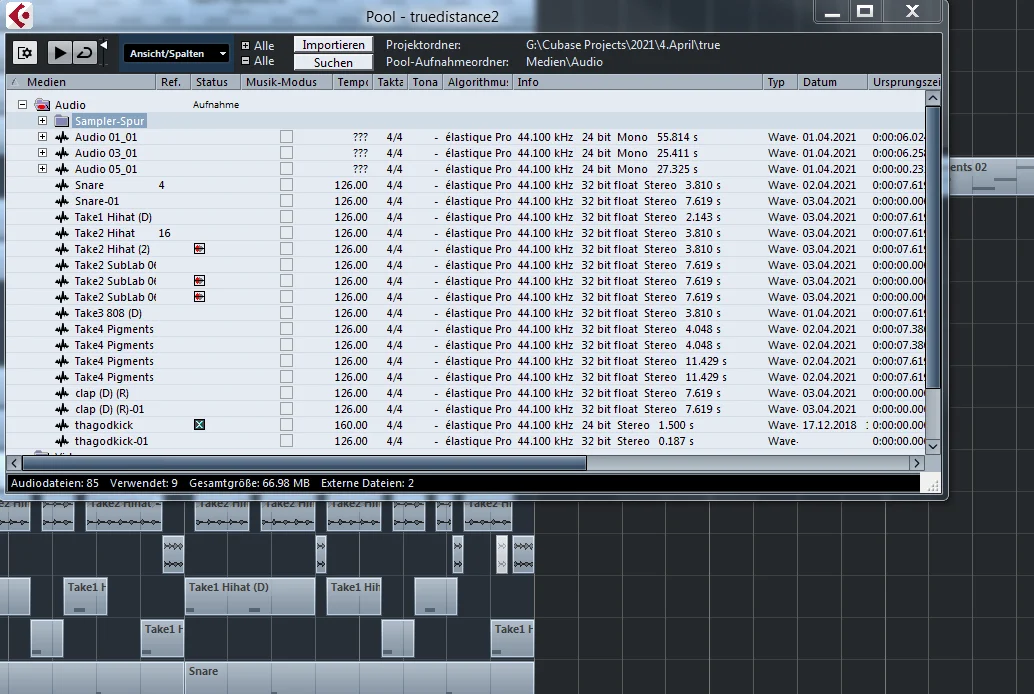Enable Musik-Modus for clap (D) (R)-01
The width and height of the screenshot is (1034, 694).
286,409
